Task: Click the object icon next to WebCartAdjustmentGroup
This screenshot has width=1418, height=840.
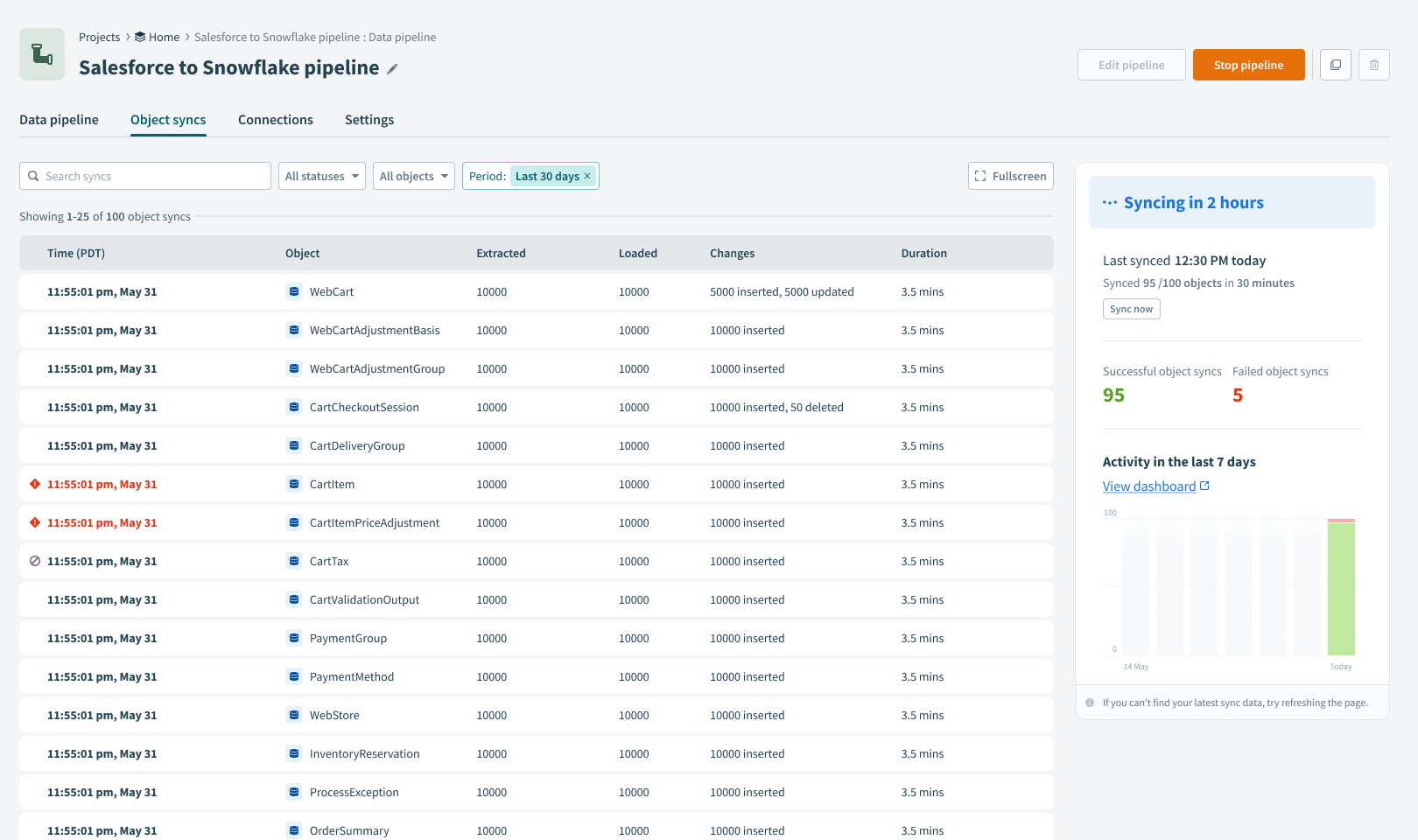Action: pos(294,368)
